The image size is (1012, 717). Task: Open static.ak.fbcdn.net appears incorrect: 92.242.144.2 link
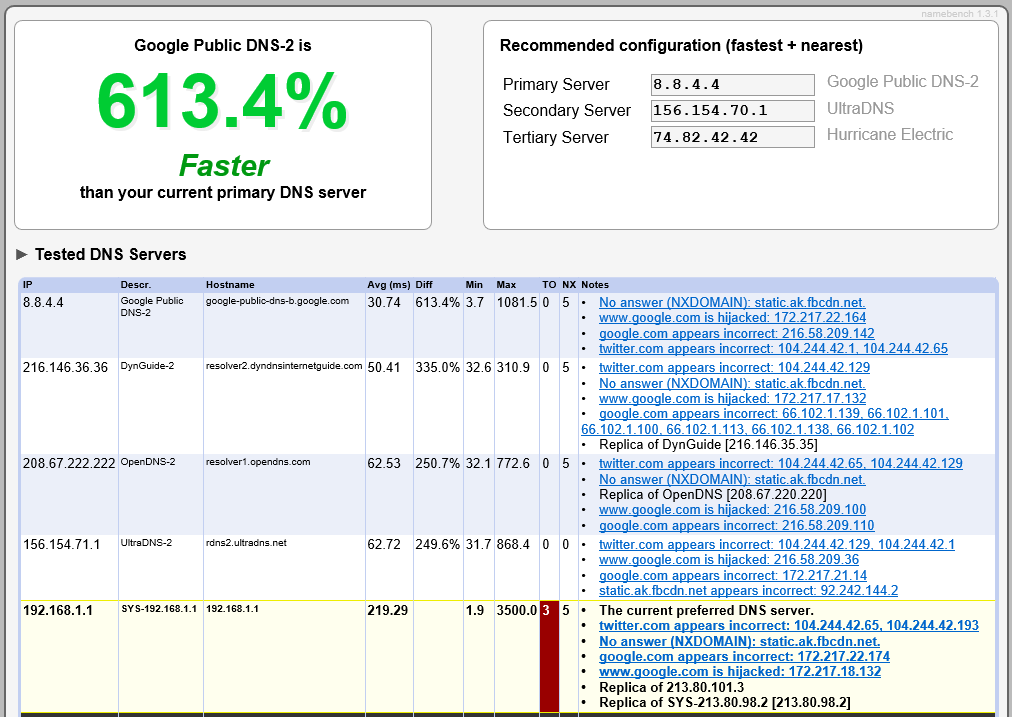(x=748, y=591)
